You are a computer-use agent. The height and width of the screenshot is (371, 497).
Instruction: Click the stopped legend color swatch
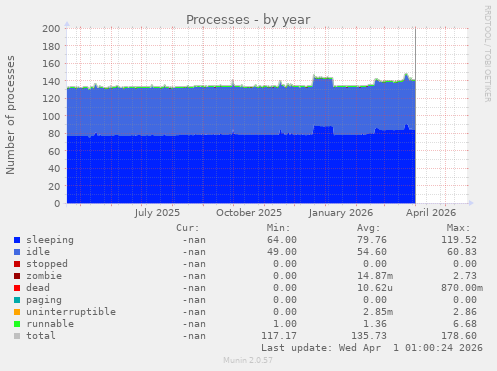click(x=17, y=264)
